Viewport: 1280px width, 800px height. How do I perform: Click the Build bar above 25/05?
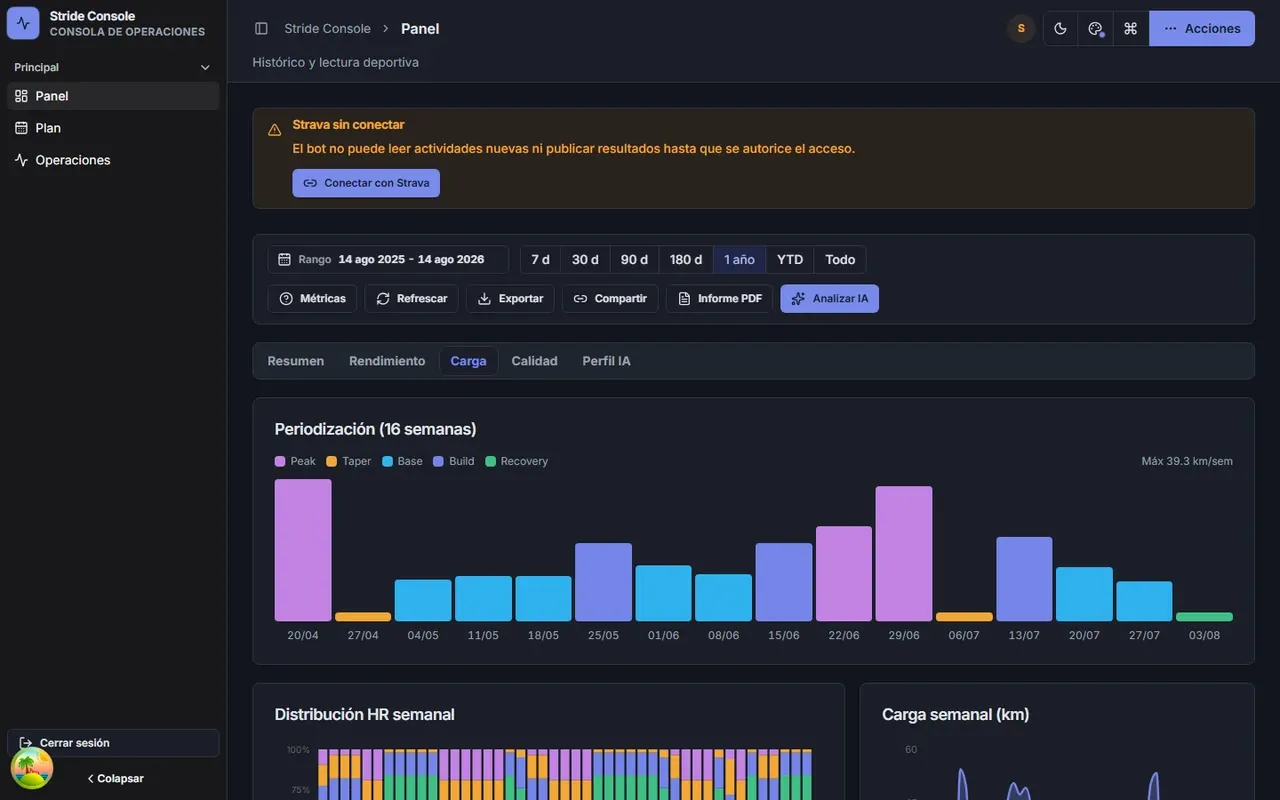pos(603,582)
